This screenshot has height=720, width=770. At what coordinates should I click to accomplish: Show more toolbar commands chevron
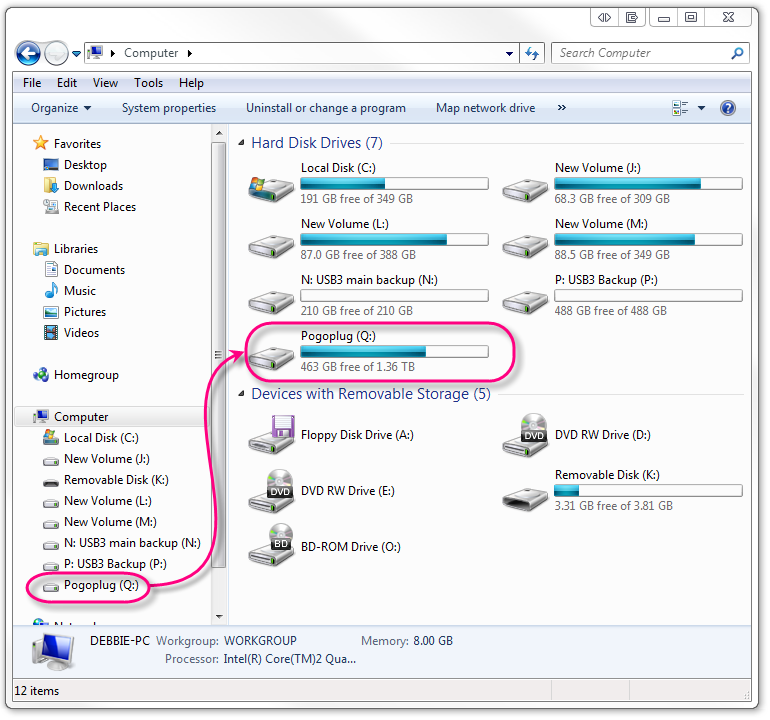click(561, 108)
